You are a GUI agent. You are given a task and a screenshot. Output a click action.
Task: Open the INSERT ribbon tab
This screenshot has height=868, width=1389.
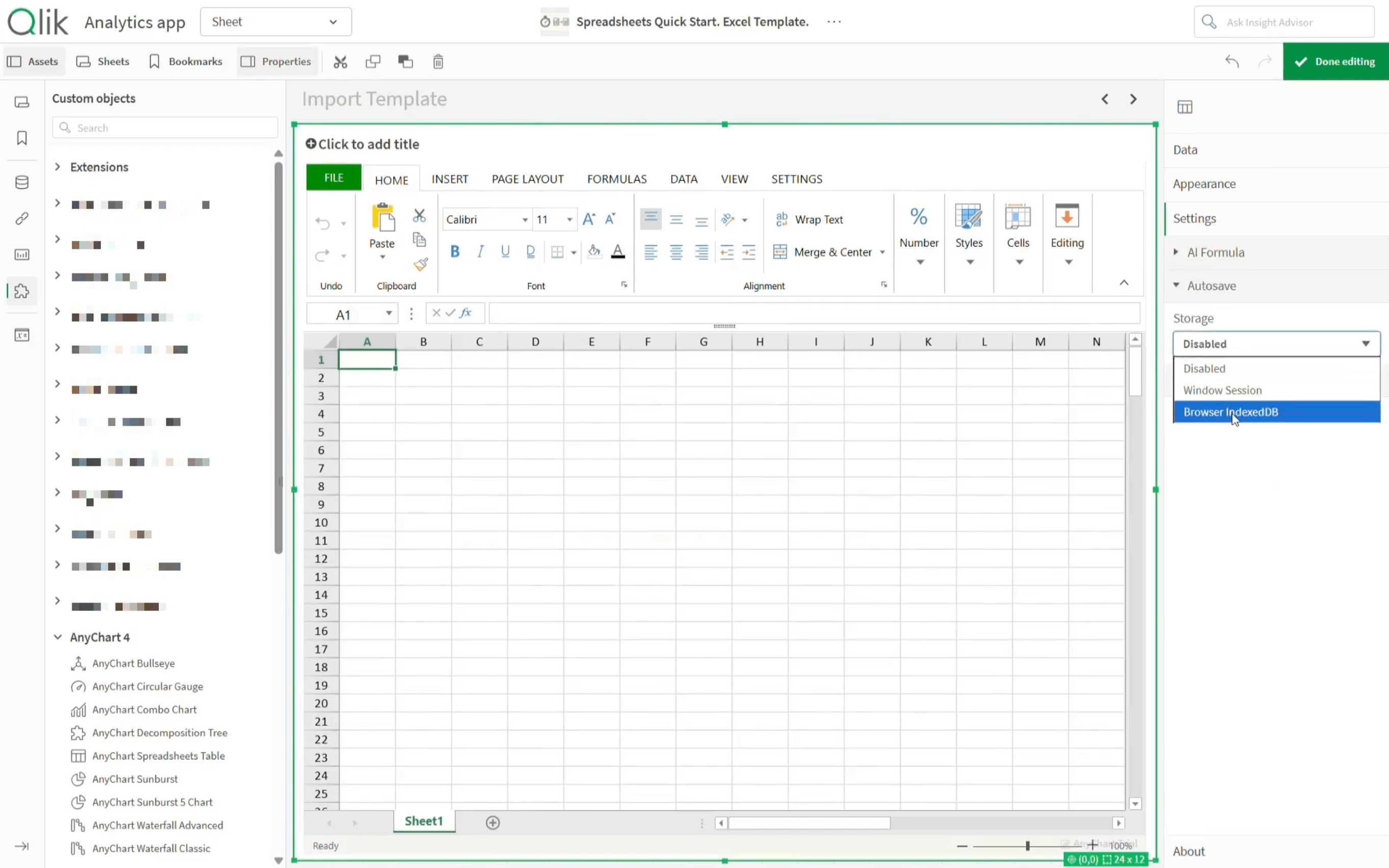pyautogui.click(x=449, y=179)
